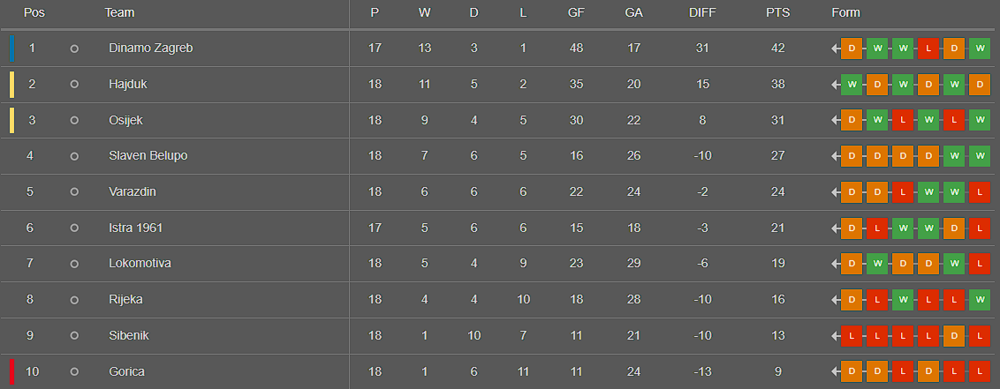Expand Lokomotiva's form history with the arrow
Image resolution: width=1000 pixels, height=389 pixels.
pyautogui.click(x=835, y=265)
